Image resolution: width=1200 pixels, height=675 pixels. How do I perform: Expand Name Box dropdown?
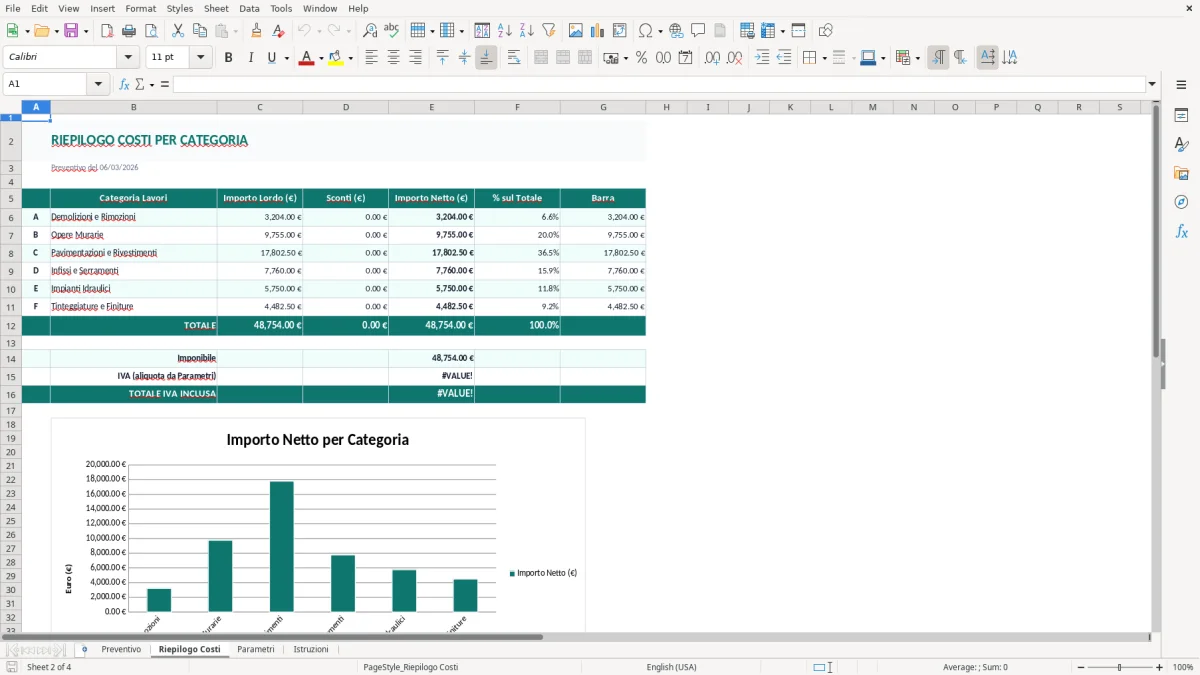[99, 84]
